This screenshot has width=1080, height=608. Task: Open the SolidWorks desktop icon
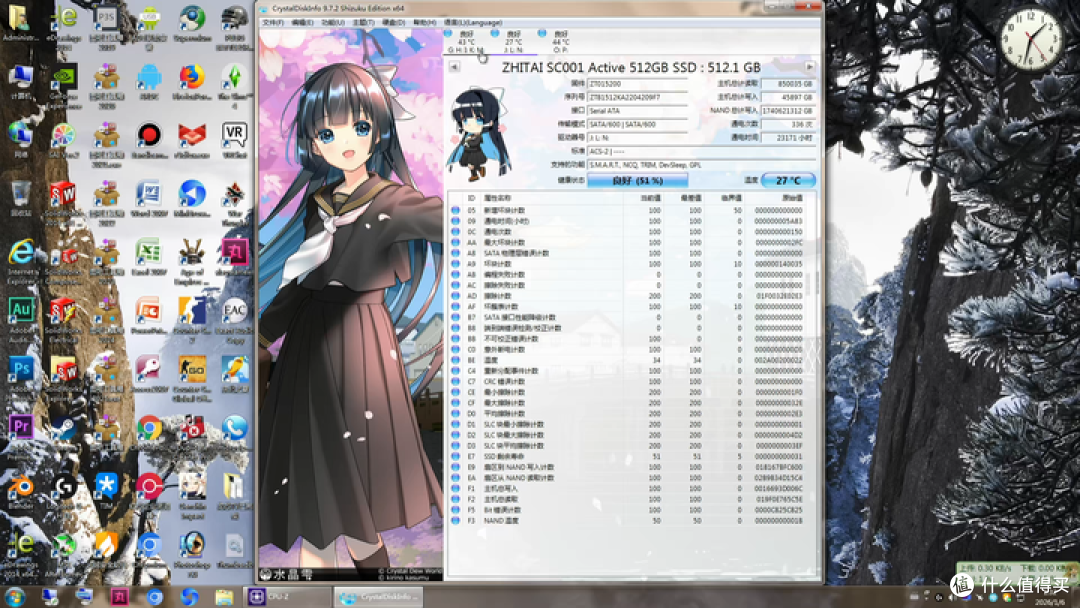tap(63, 203)
